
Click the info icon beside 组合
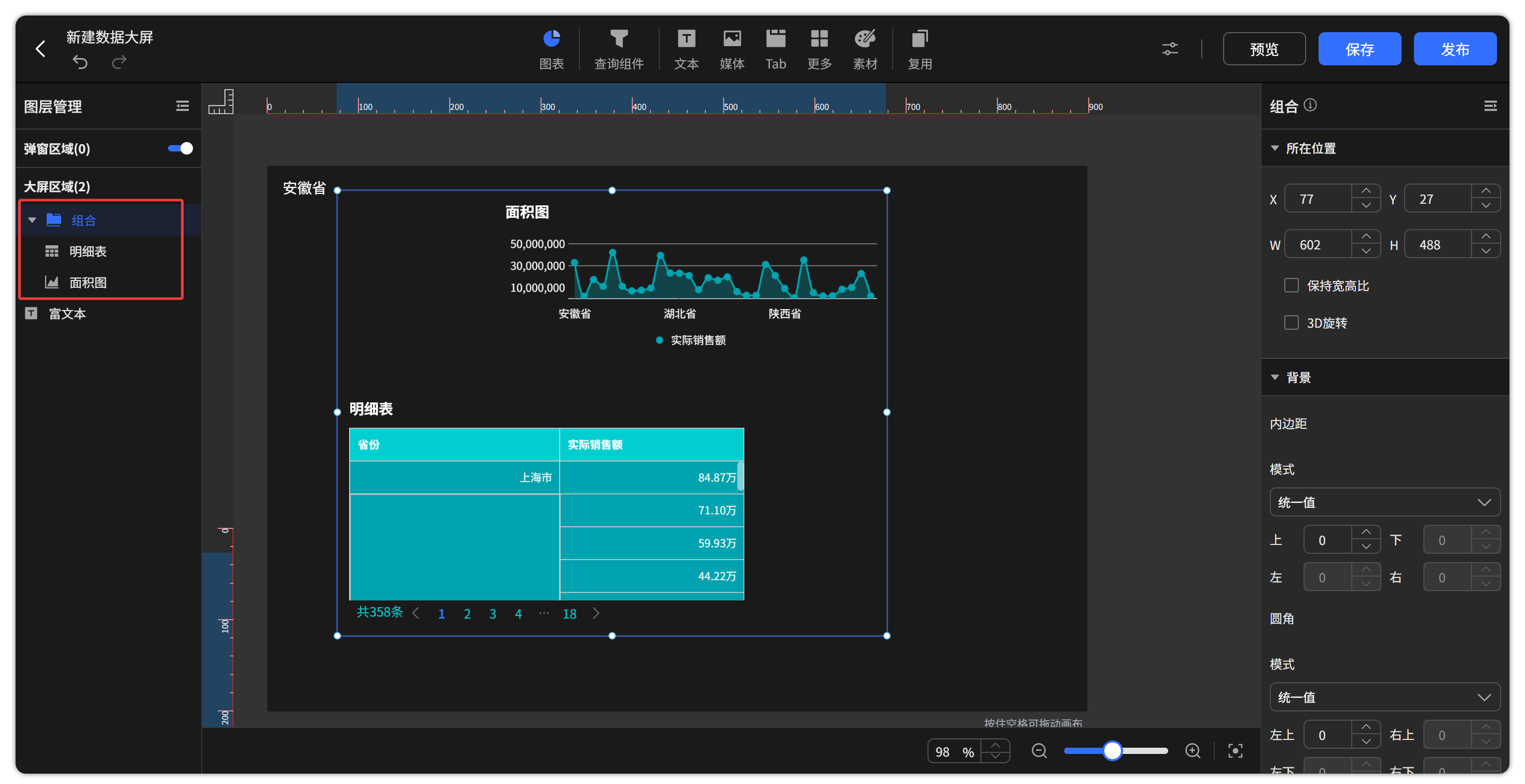(1310, 105)
